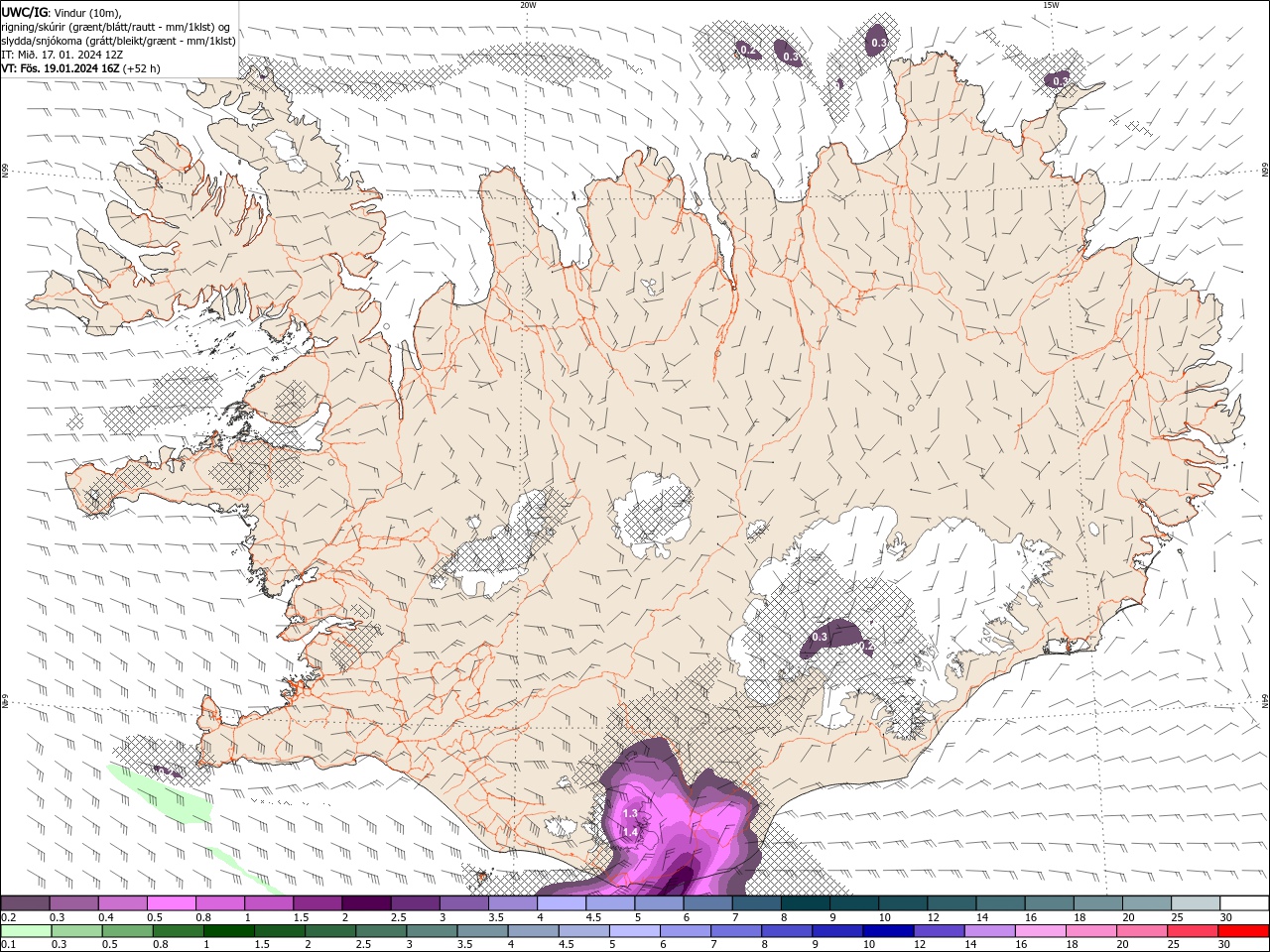This screenshot has height=952, width=1270.
Task: Click the '1.4' precipitation value on the map
Action: (x=630, y=833)
